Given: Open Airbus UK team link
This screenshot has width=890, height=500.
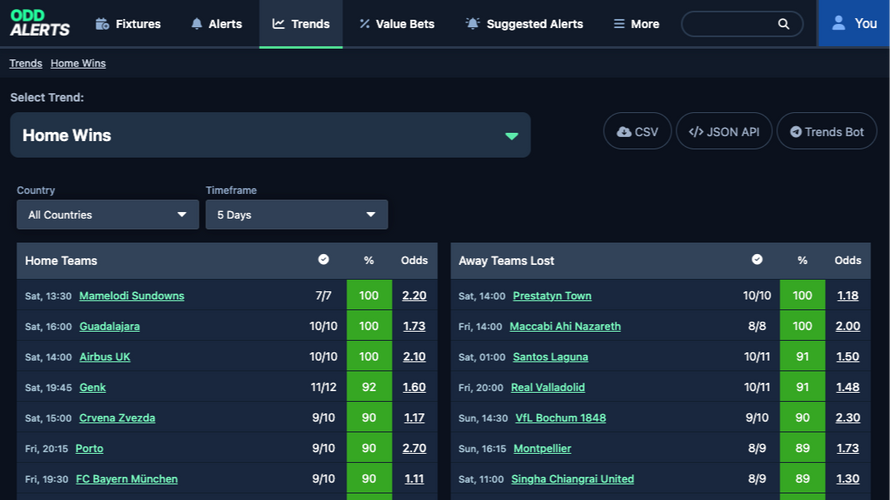Looking at the screenshot, I should pyautogui.click(x=104, y=357).
